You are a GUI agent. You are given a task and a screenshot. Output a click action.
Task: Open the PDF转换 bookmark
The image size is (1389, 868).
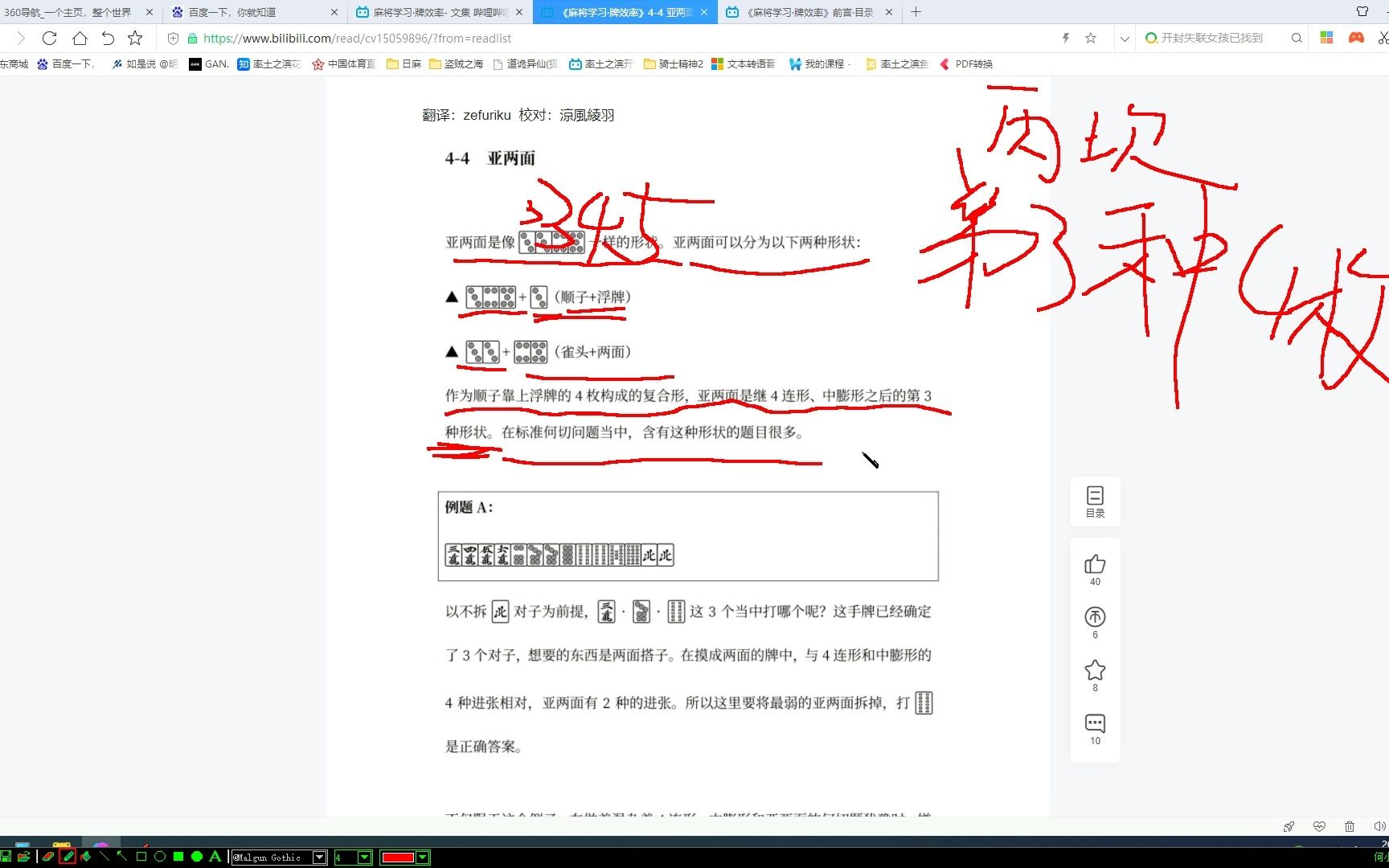[x=966, y=63]
